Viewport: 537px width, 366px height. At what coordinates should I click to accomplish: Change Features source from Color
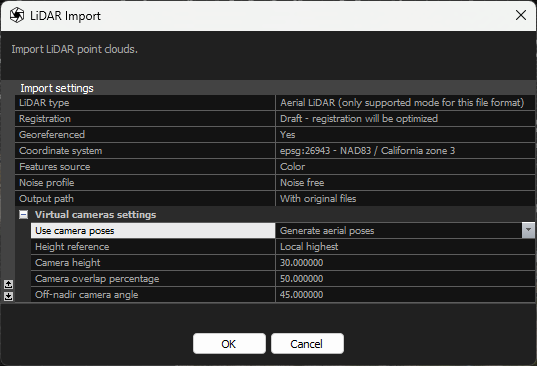[405, 166]
